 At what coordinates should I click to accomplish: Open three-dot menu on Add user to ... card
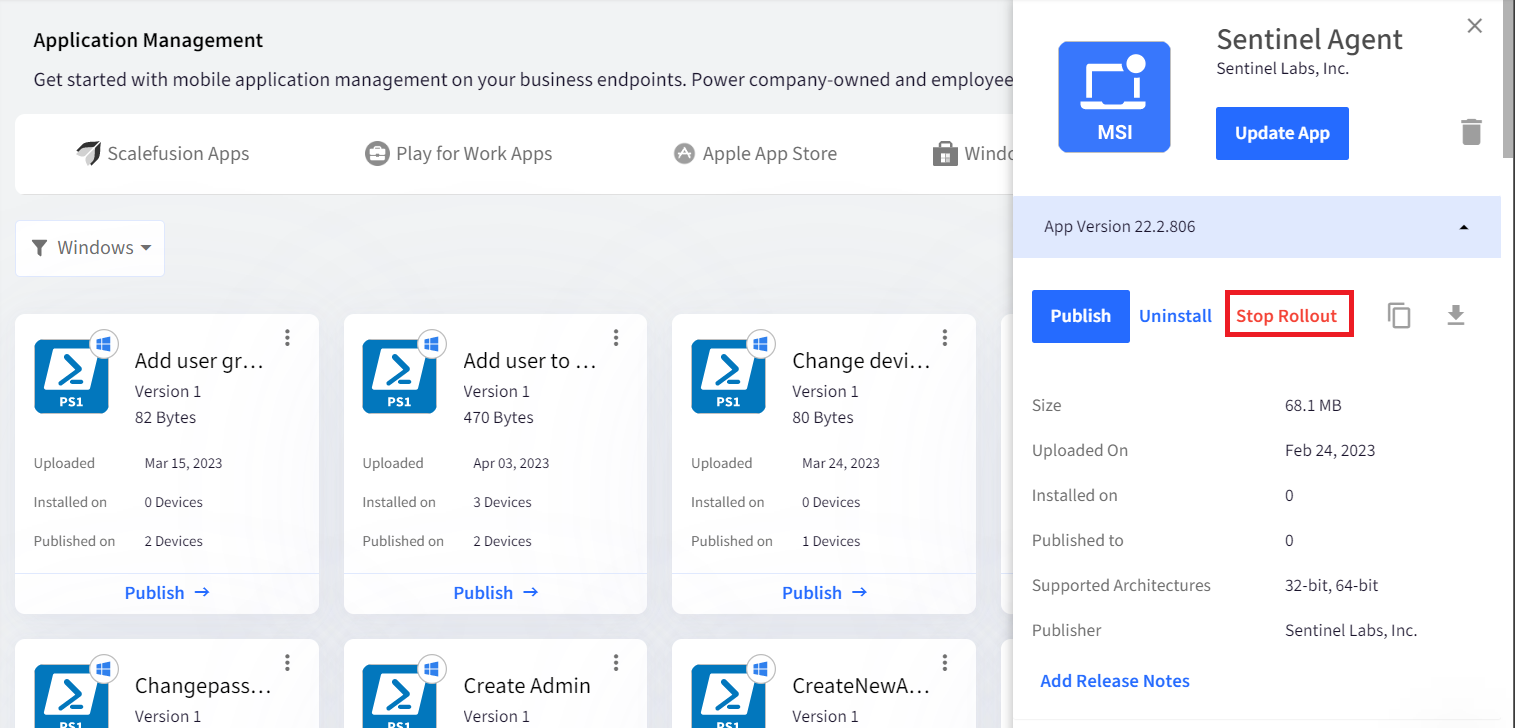pos(616,338)
